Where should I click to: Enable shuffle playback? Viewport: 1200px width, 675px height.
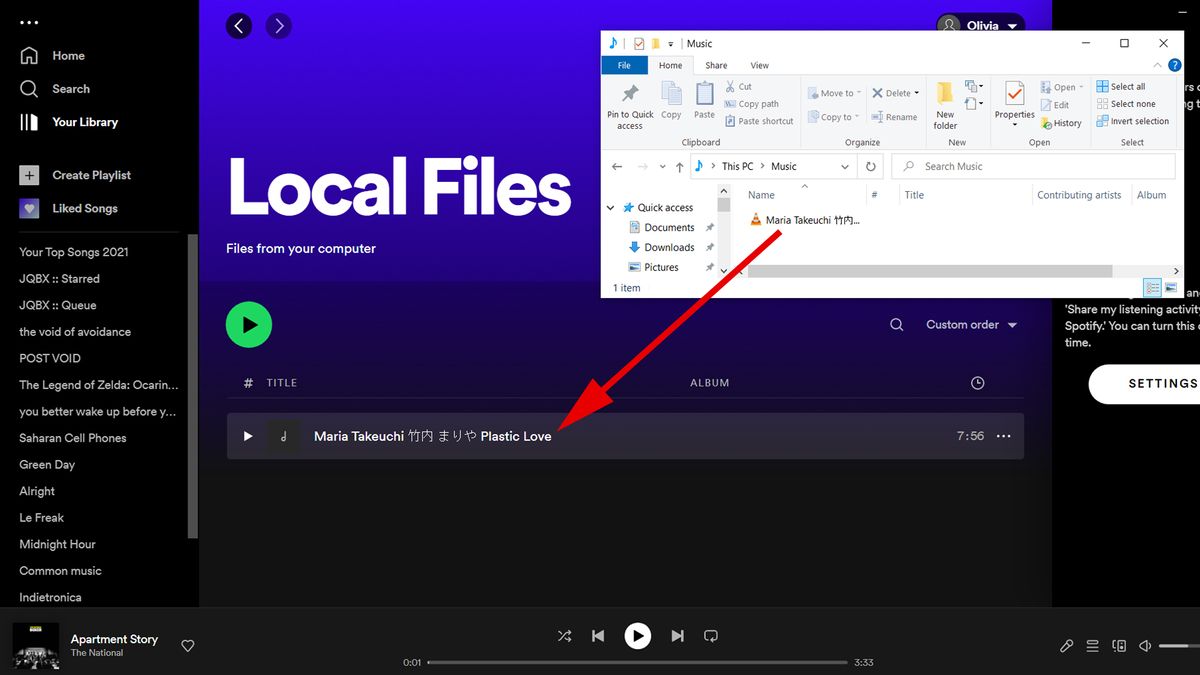pyautogui.click(x=564, y=635)
